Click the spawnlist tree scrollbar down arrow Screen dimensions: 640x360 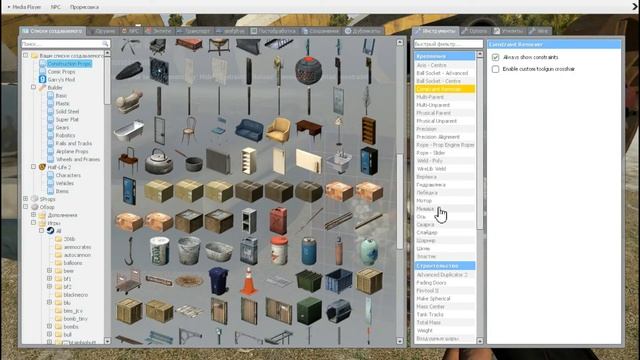[107, 341]
